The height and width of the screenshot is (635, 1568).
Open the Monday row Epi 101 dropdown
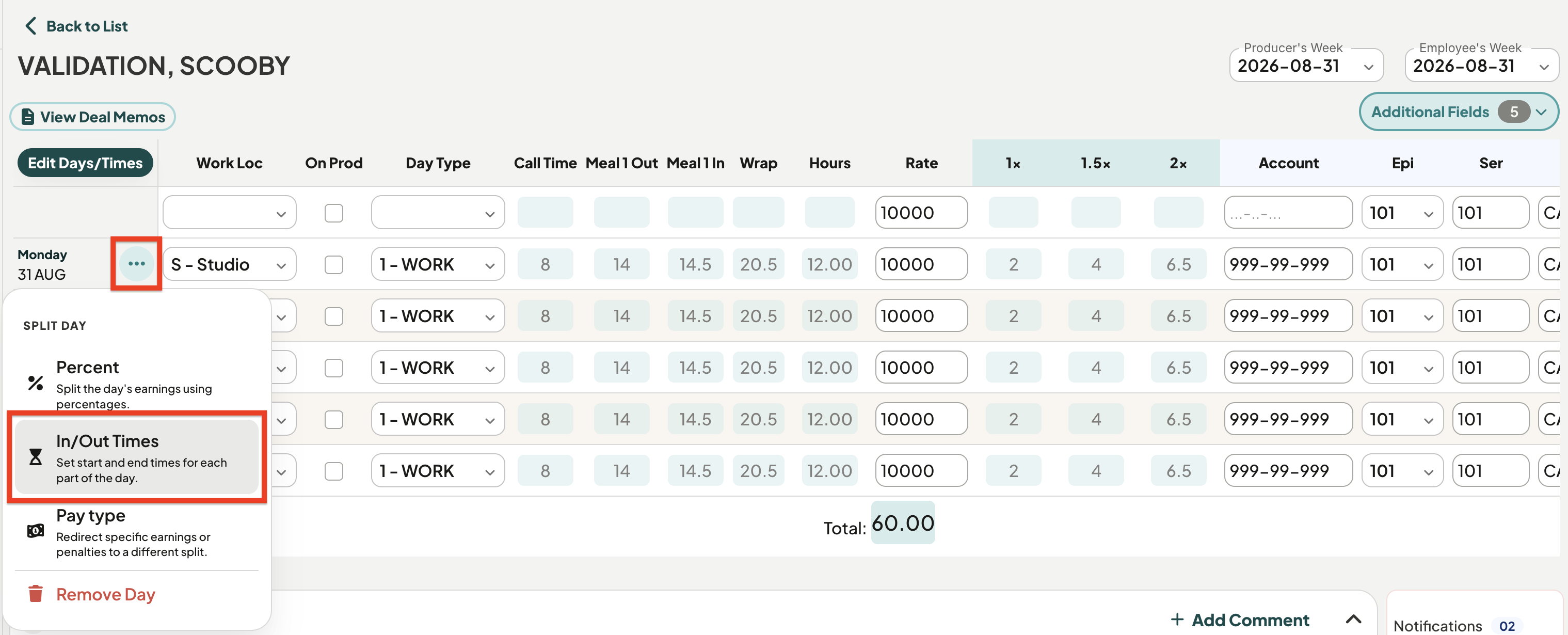(x=1402, y=264)
